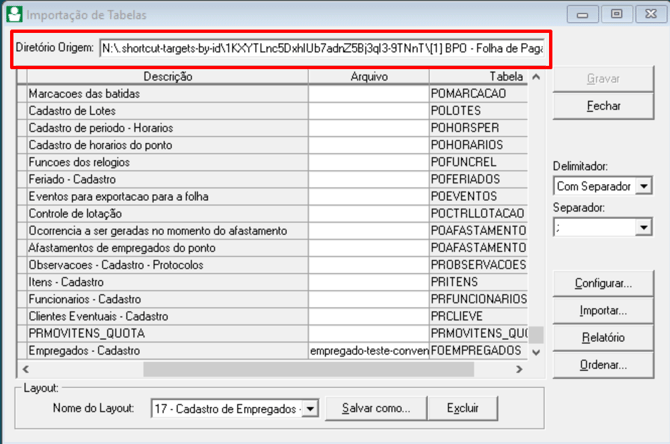Viewport: 670px width, 444px height.
Task: Click the Arquivo cell for Empregados - Cadastro
Action: point(367,351)
